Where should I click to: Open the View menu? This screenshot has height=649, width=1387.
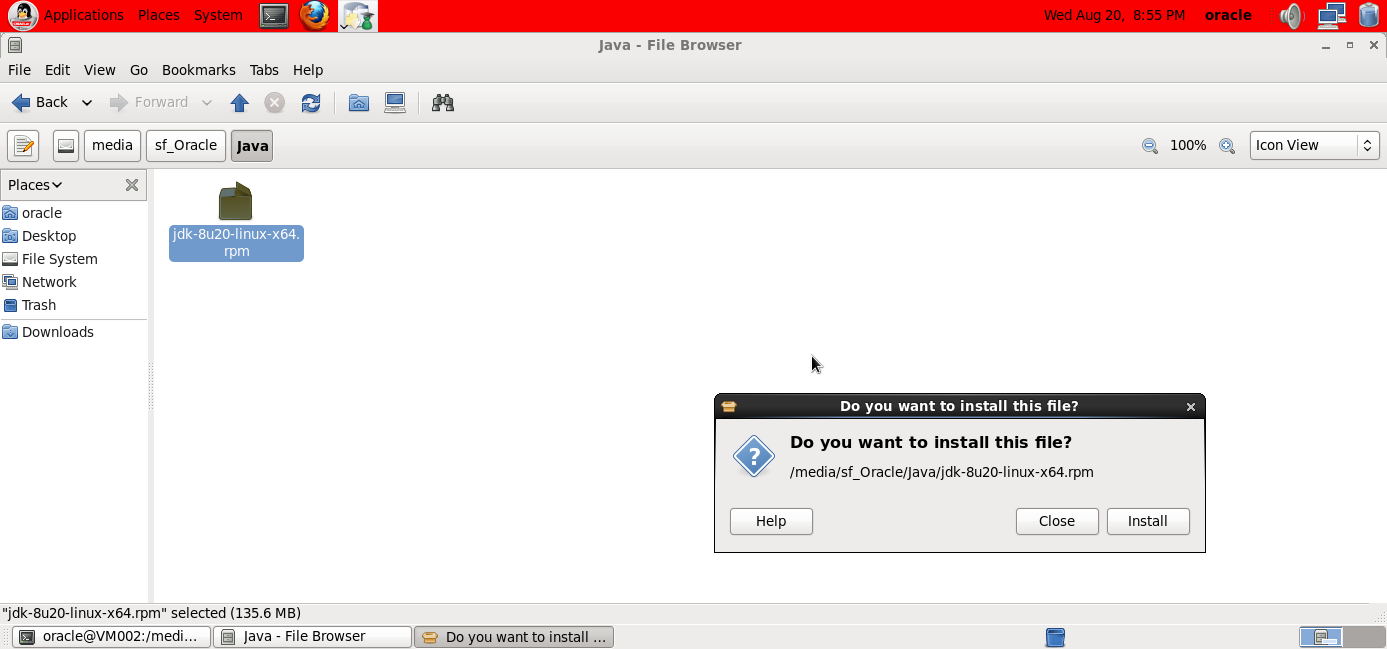click(99, 70)
